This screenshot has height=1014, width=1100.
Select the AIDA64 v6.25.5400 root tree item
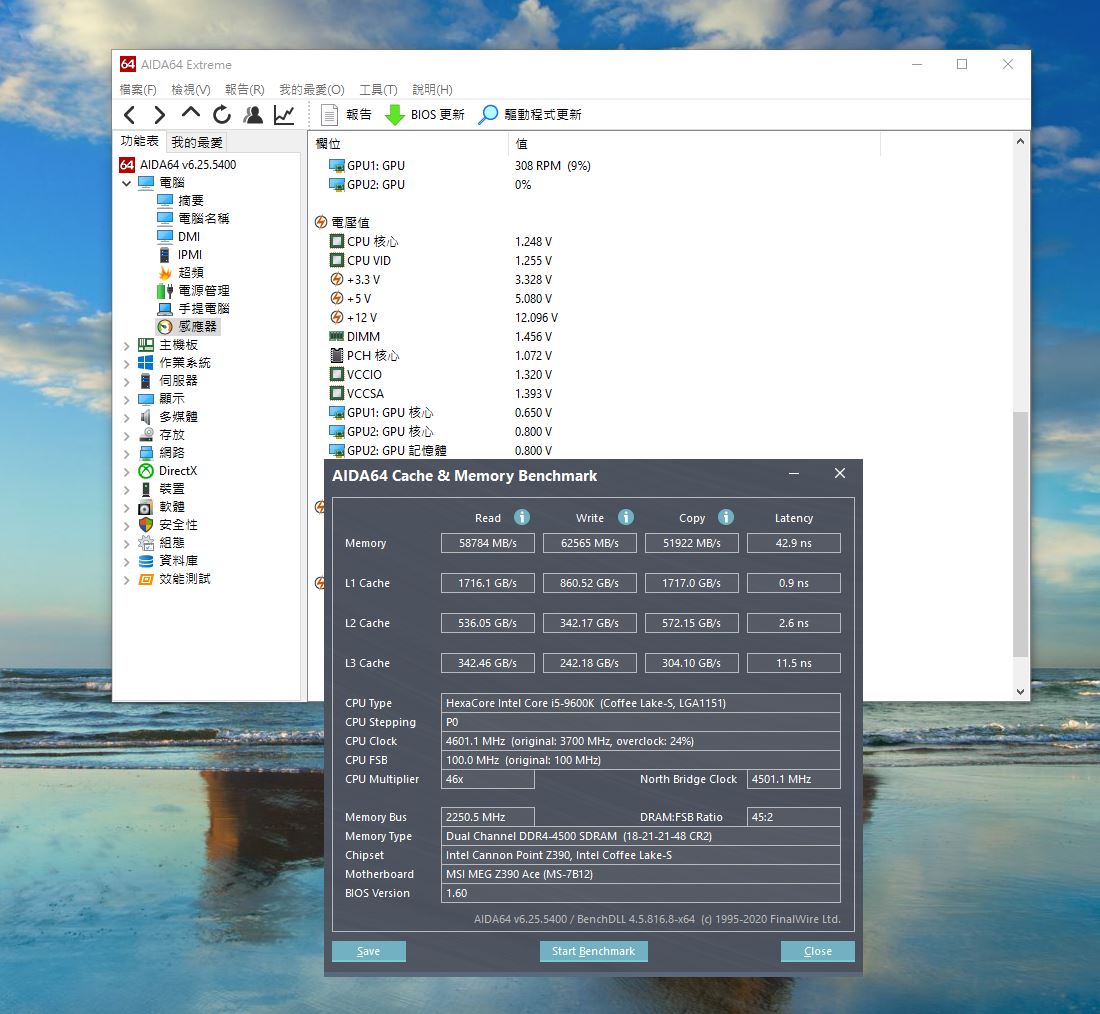coord(178,165)
